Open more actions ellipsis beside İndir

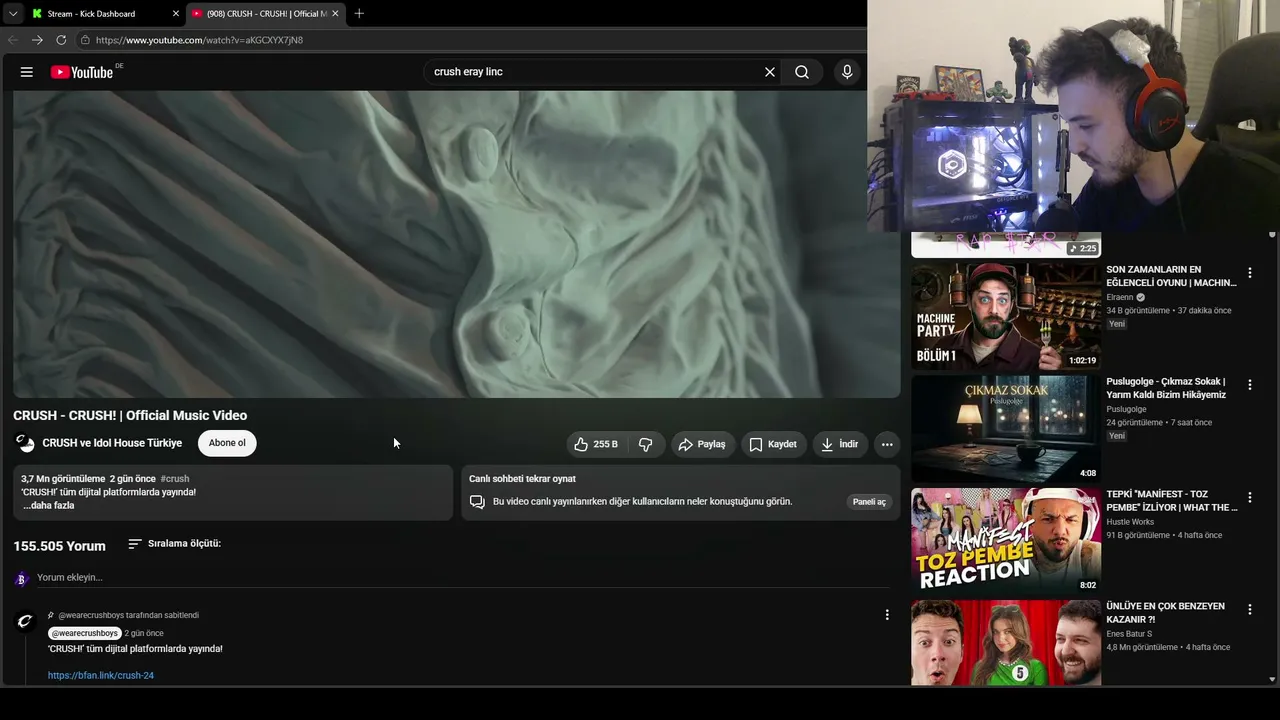[x=887, y=444]
